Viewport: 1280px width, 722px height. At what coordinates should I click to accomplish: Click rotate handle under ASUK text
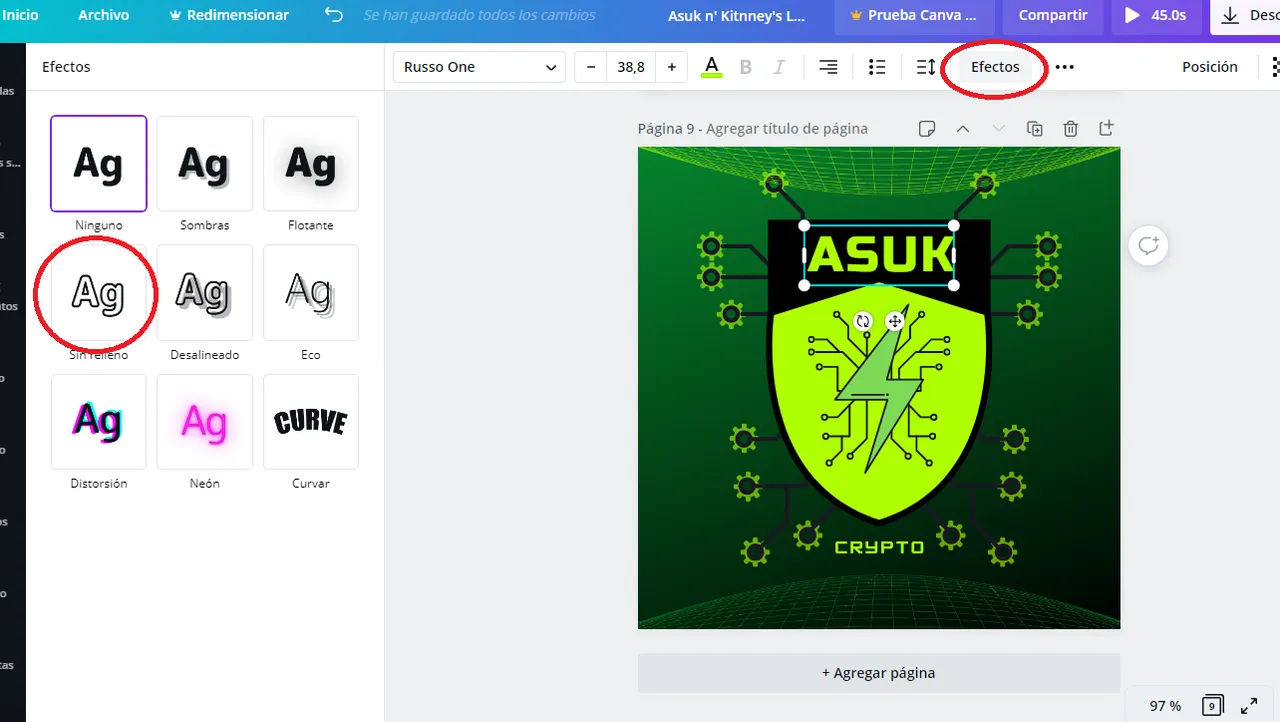click(x=863, y=321)
